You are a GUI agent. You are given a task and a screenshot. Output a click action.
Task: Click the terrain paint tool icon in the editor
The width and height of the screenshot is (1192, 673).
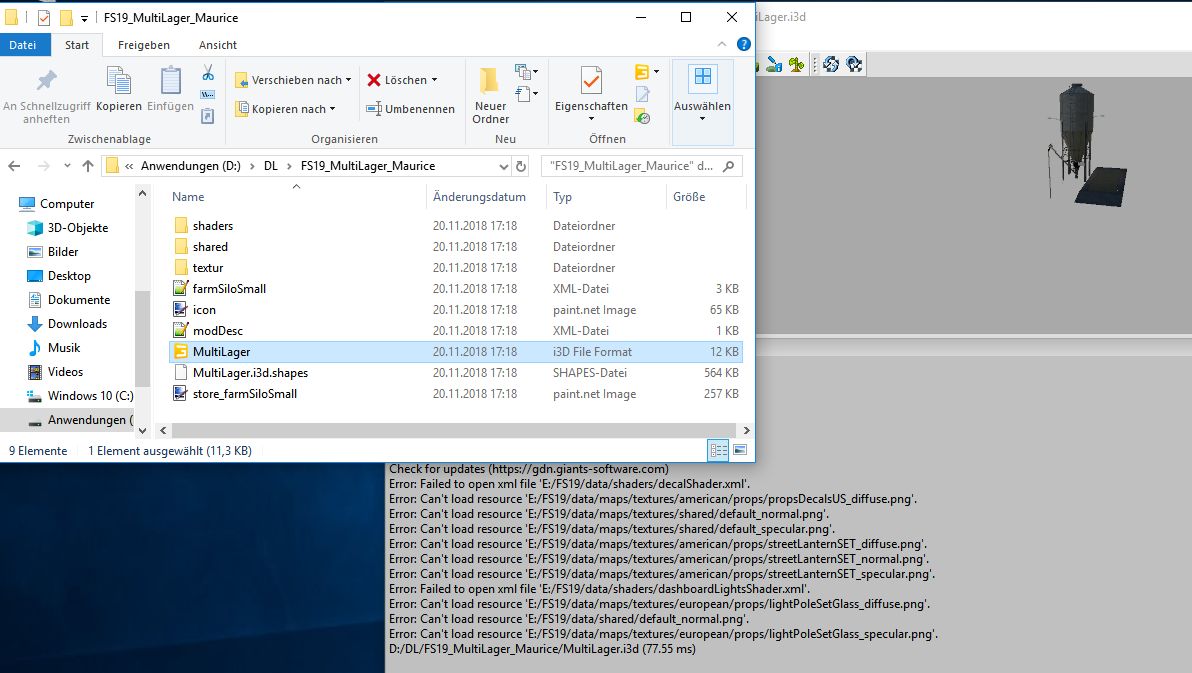774,65
